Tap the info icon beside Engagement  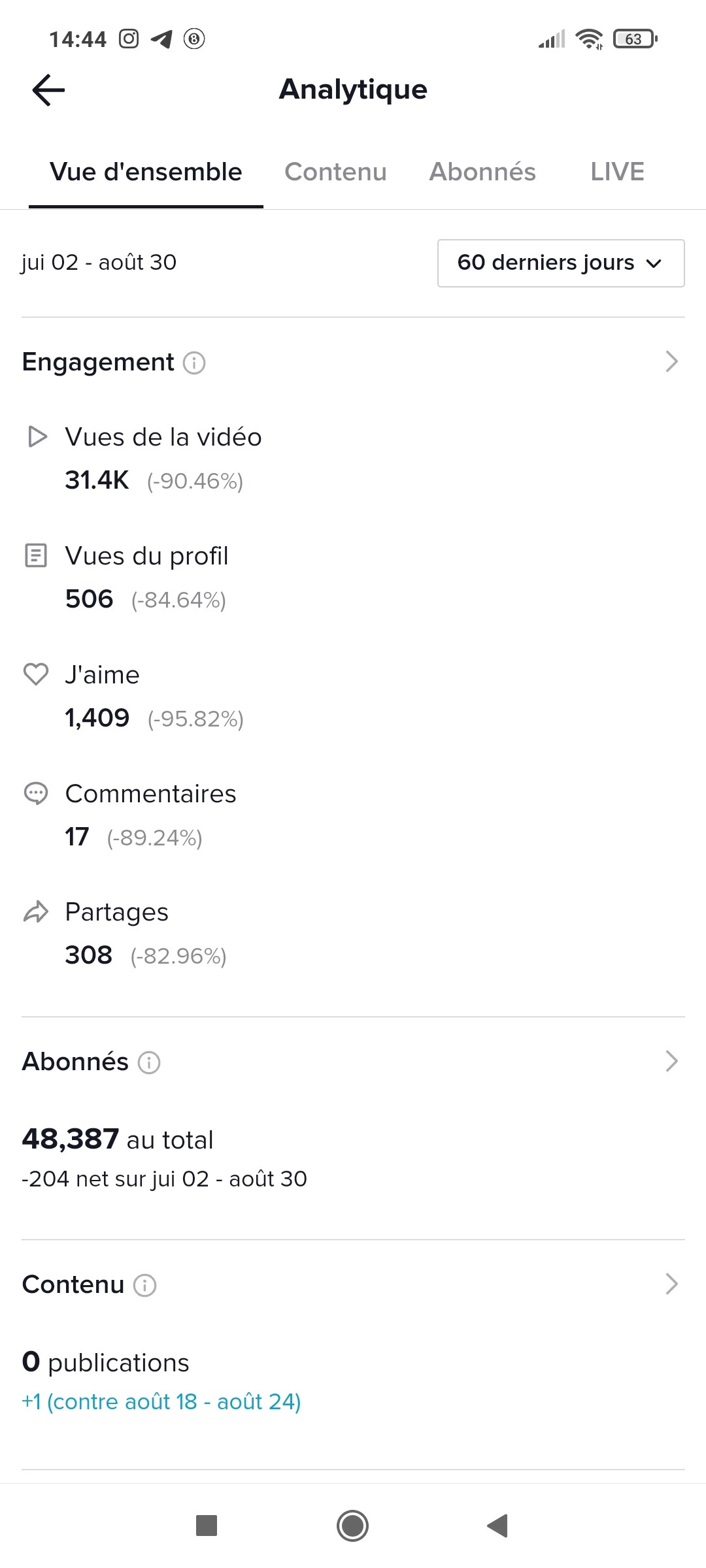pos(194,363)
